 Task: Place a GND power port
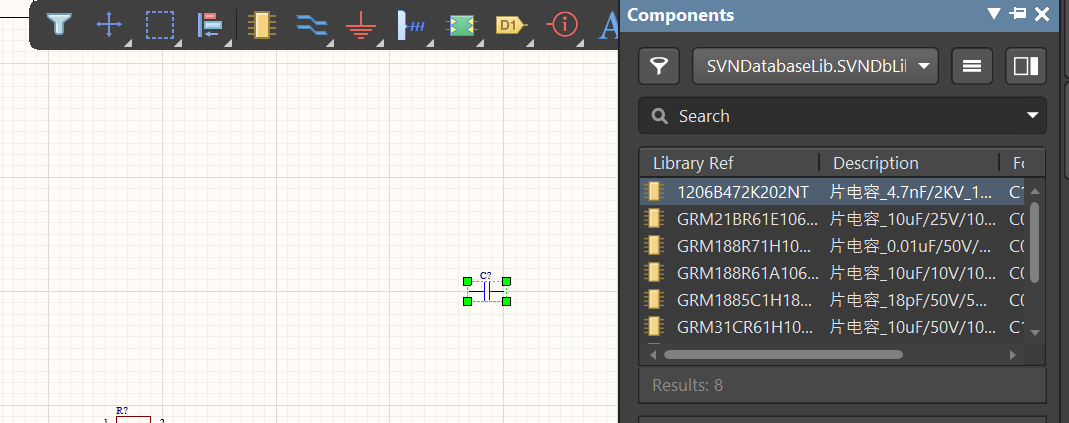point(361,26)
